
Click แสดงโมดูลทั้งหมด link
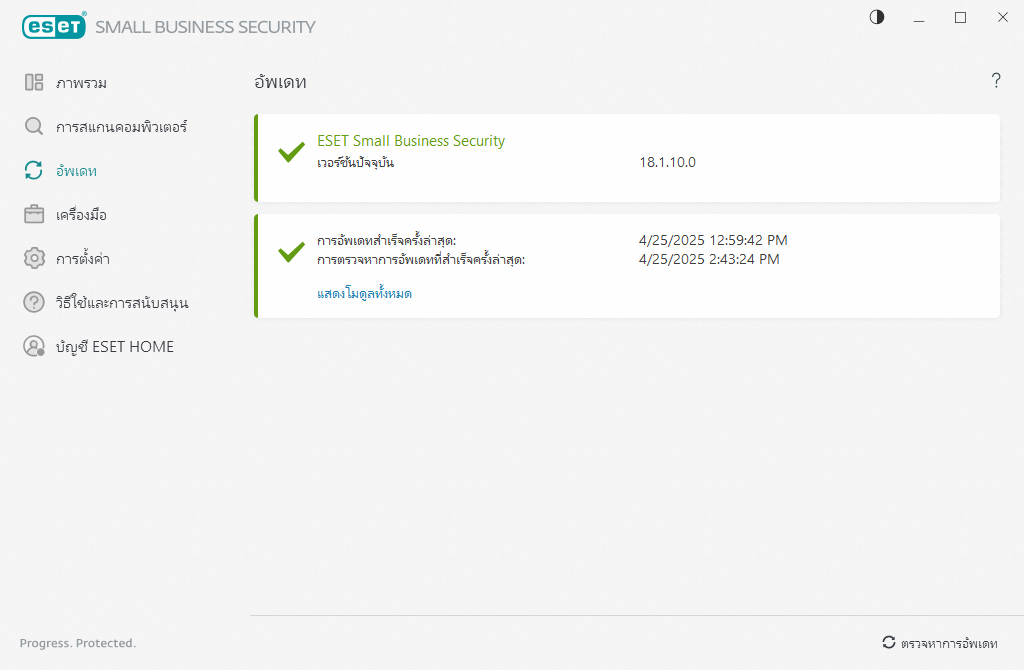[x=364, y=294]
